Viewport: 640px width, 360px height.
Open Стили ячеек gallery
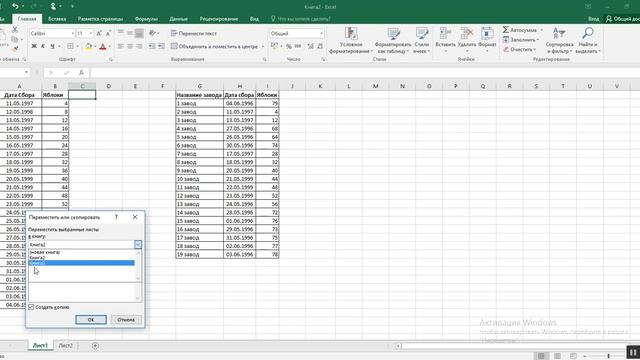pos(422,40)
